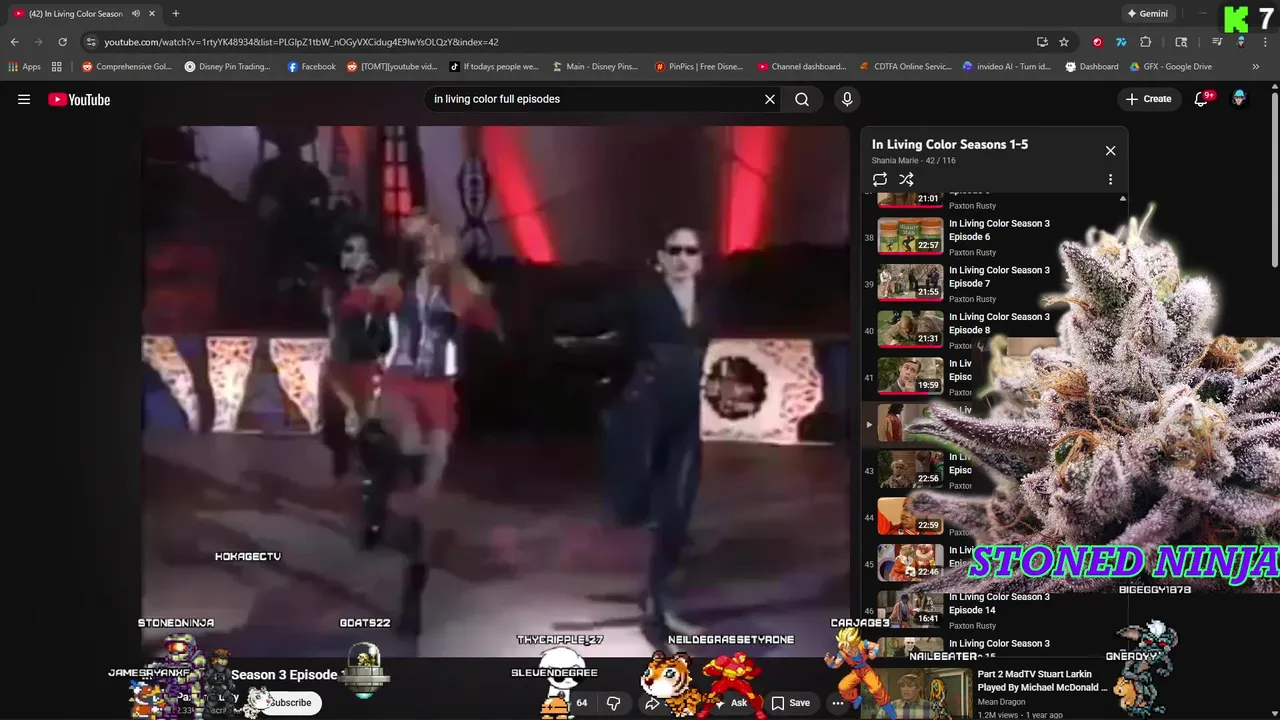Screen dimensions: 1280x720
Task: Open YouTube notifications bell
Action: (x=1202, y=99)
